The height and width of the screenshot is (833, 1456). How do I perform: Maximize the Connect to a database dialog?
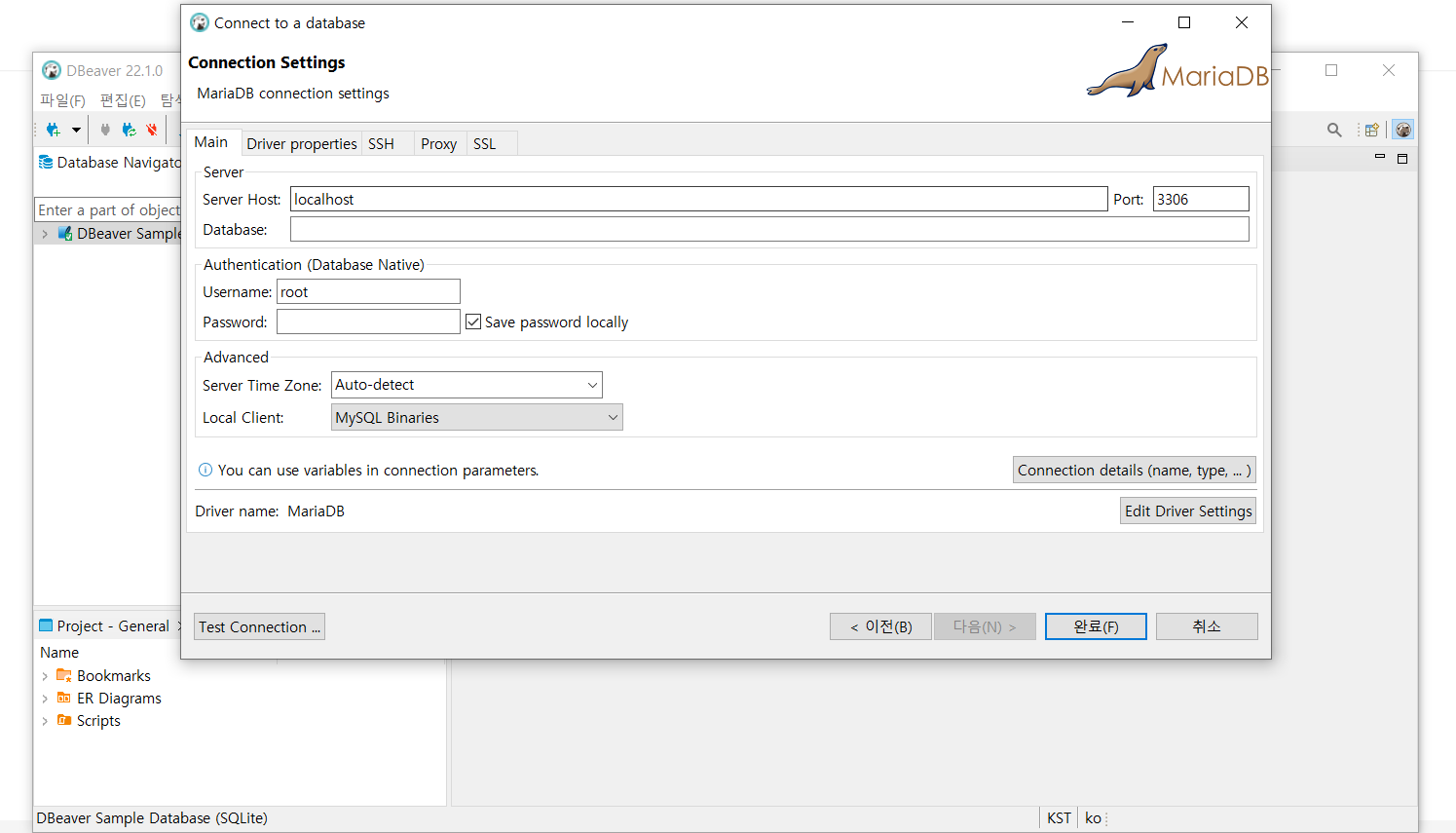click(x=1184, y=22)
